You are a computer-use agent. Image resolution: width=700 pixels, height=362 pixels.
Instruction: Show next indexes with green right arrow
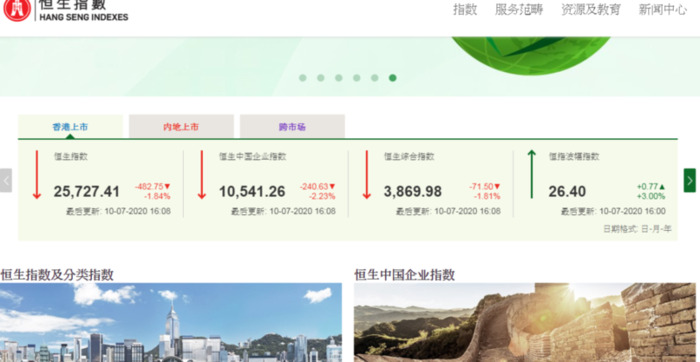689,180
